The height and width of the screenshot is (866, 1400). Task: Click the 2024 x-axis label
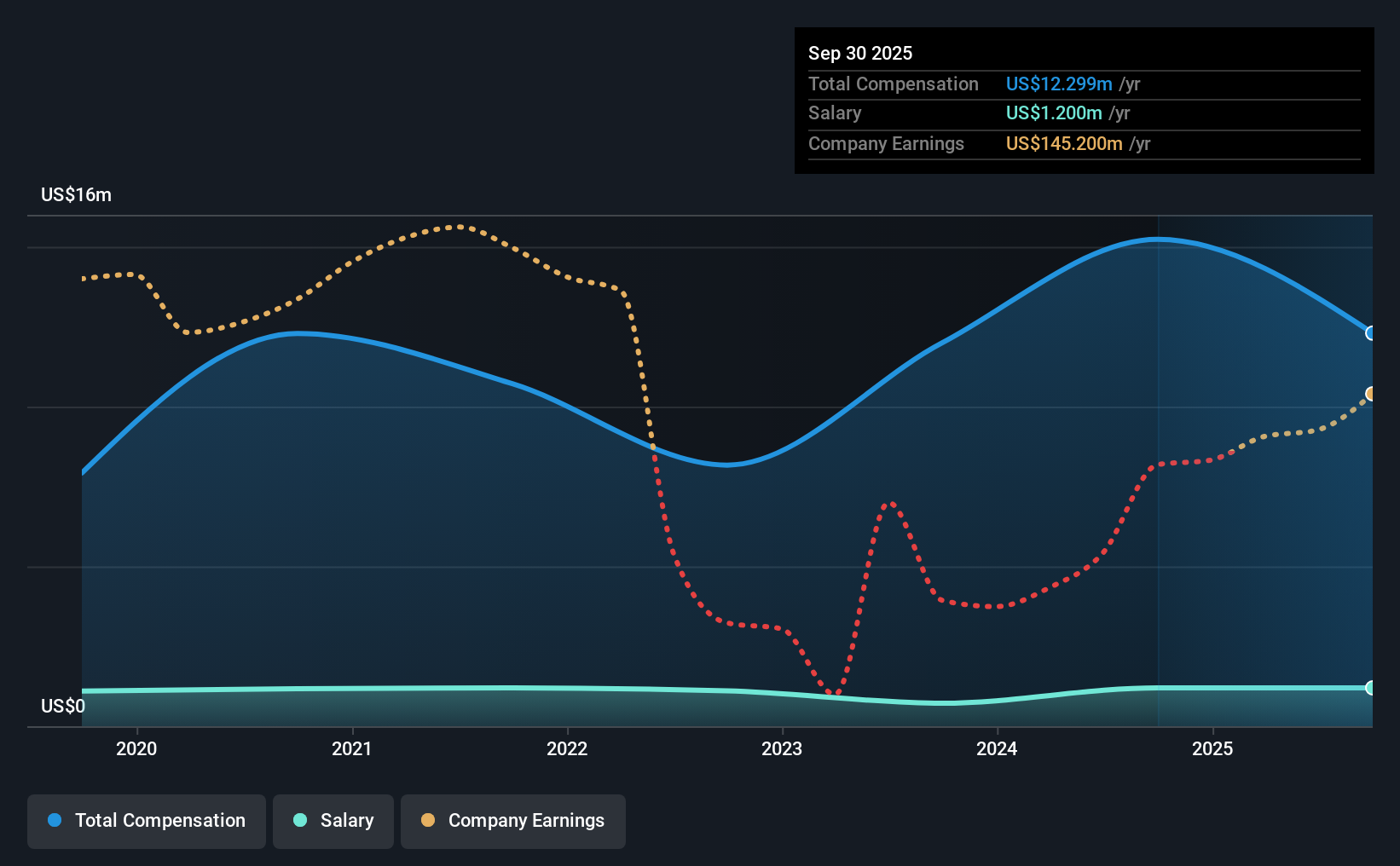click(x=997, y=748)
